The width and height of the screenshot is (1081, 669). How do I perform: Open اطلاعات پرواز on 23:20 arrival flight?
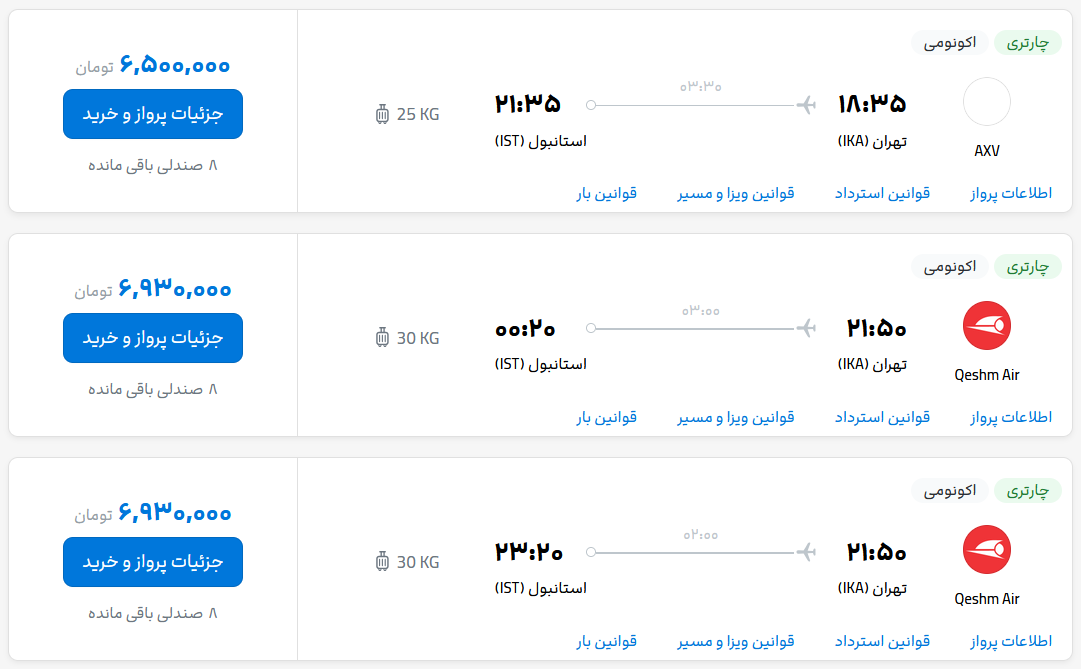[1011, 641]
